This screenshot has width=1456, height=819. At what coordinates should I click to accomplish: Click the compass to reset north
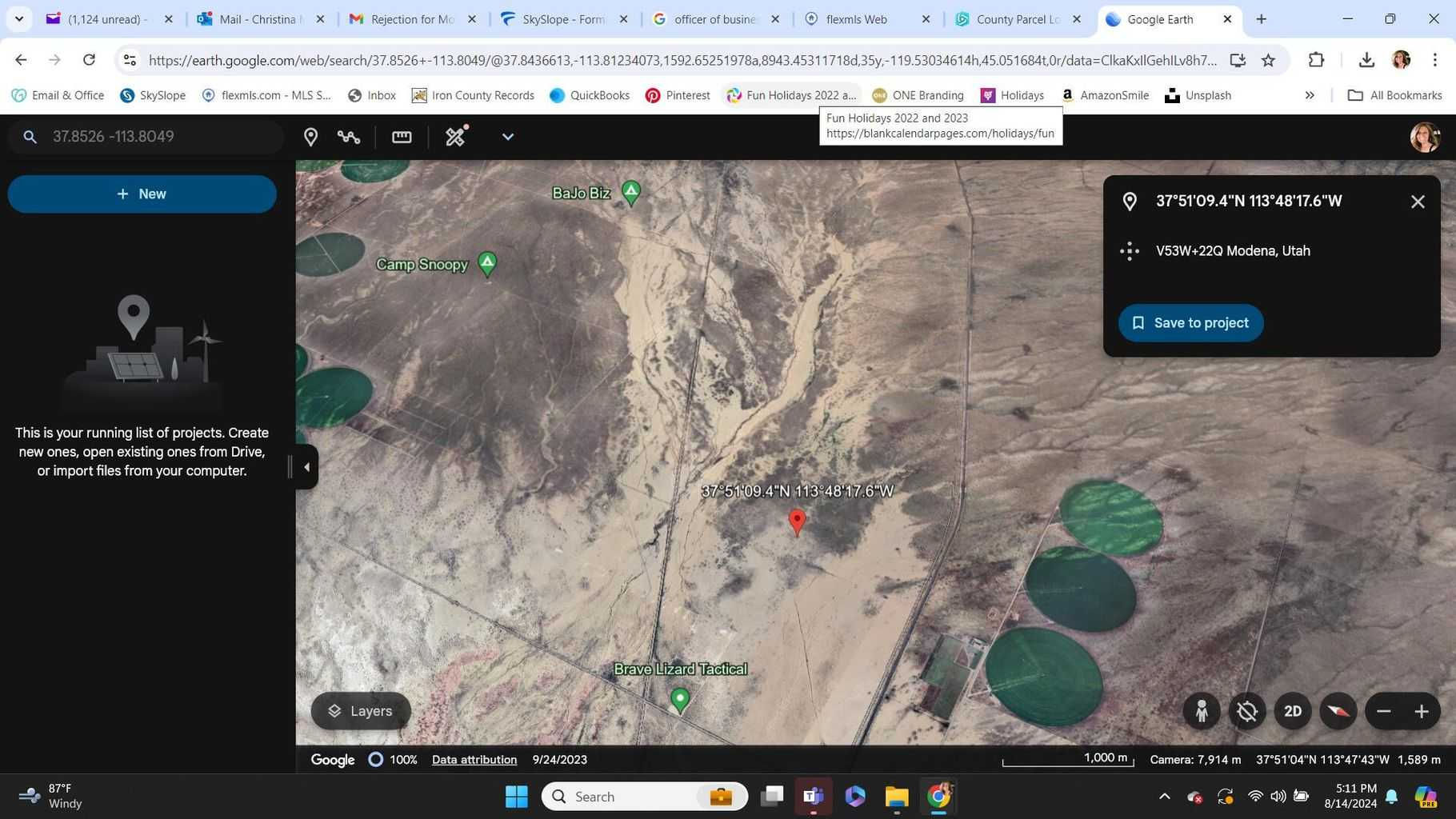click(1338, 710)
